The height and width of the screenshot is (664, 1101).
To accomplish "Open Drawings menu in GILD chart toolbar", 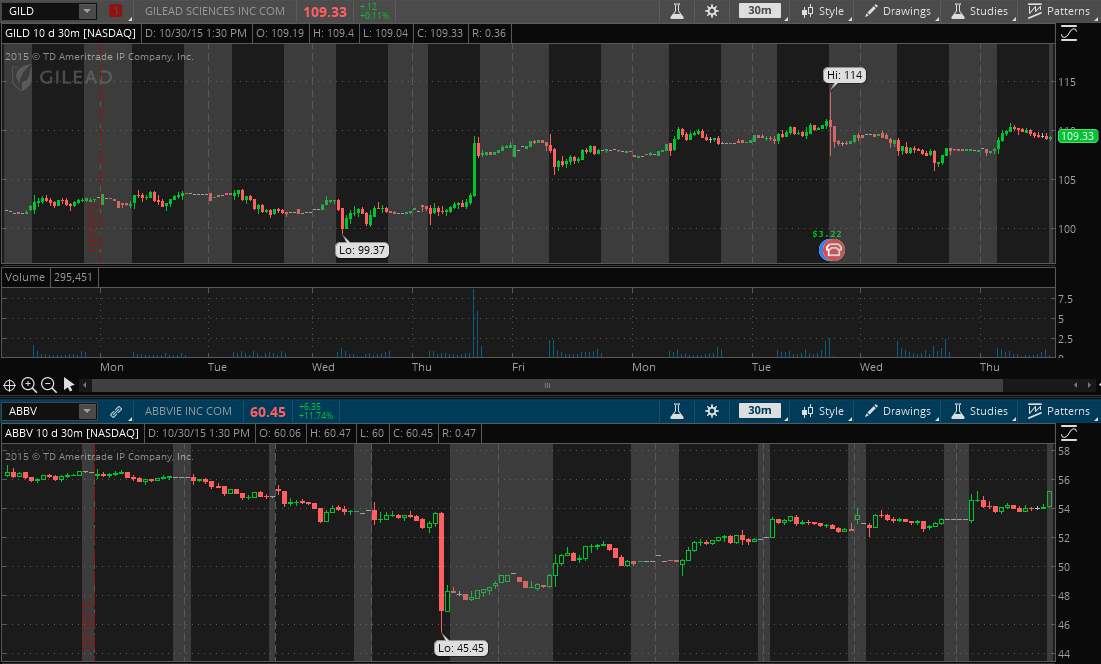I will [897, 11].
